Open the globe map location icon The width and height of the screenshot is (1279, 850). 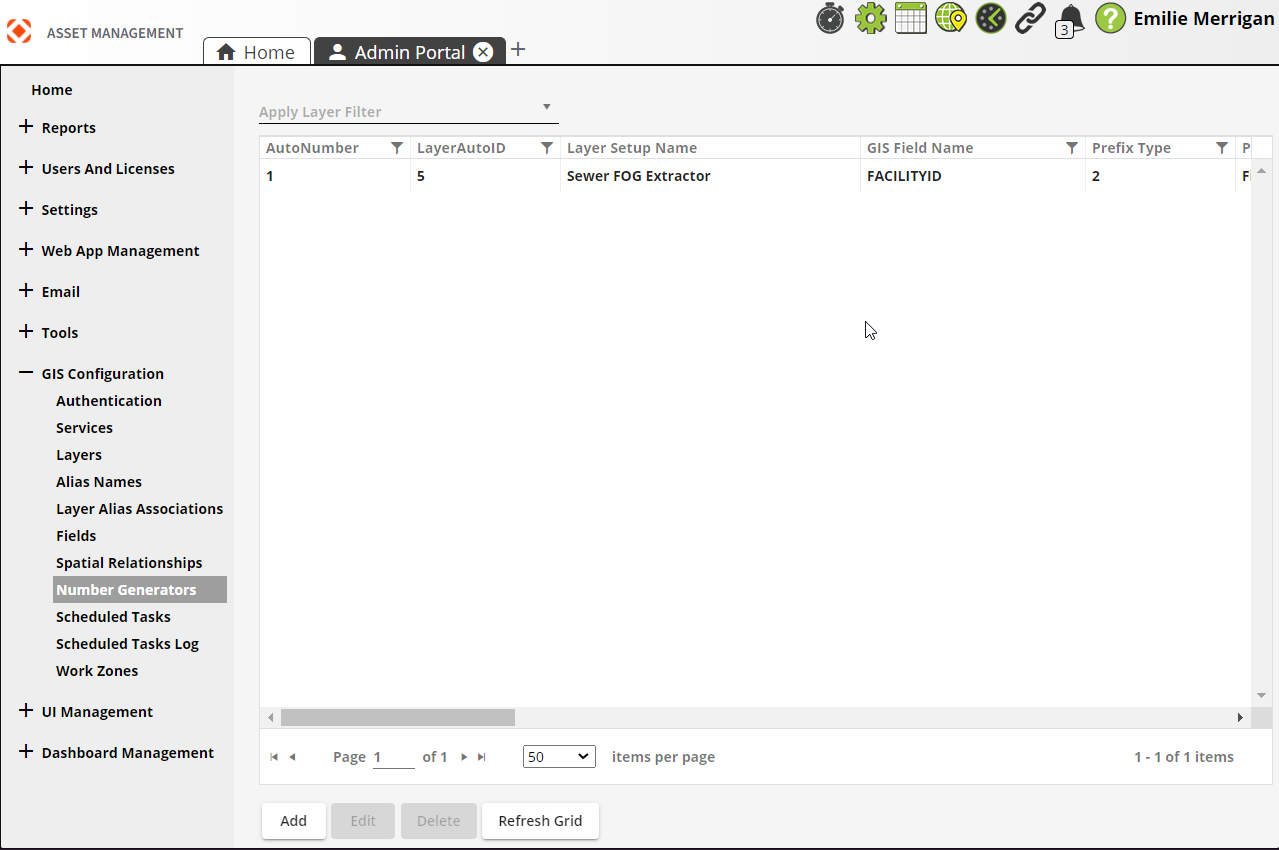tap(951, 18)
